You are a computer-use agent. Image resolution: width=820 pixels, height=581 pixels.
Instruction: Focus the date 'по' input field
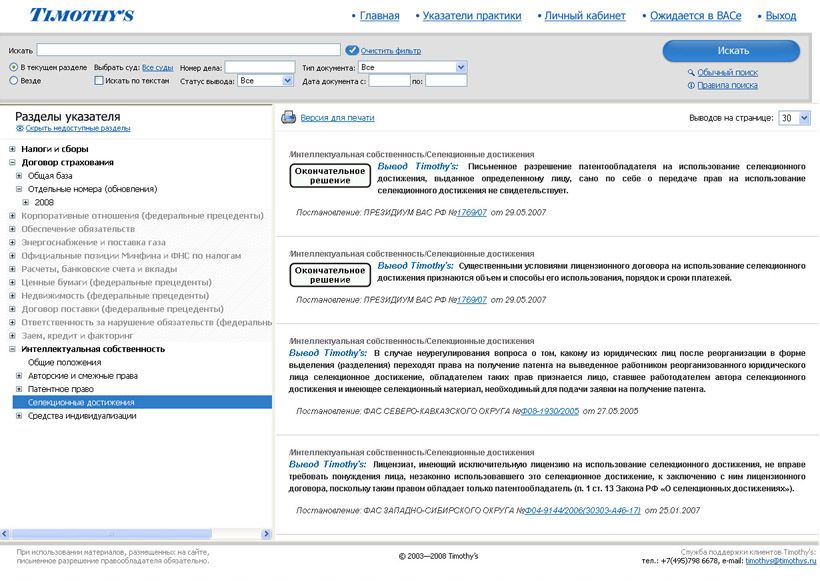[x=446, y=81]
